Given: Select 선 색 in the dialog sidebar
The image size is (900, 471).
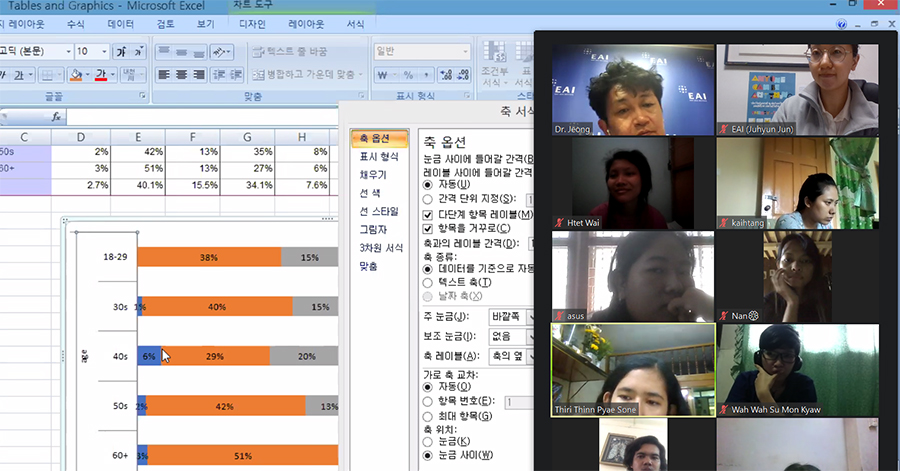Looking at the screenshot, I should (x=370, y=193).
